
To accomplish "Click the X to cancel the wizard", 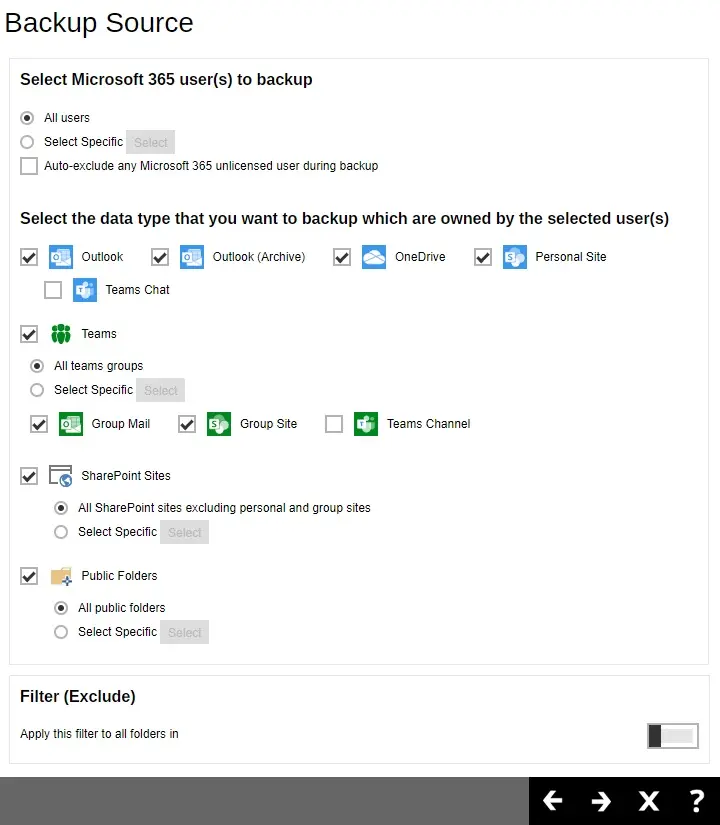I will pyautogui.click(x=648, y=801).
